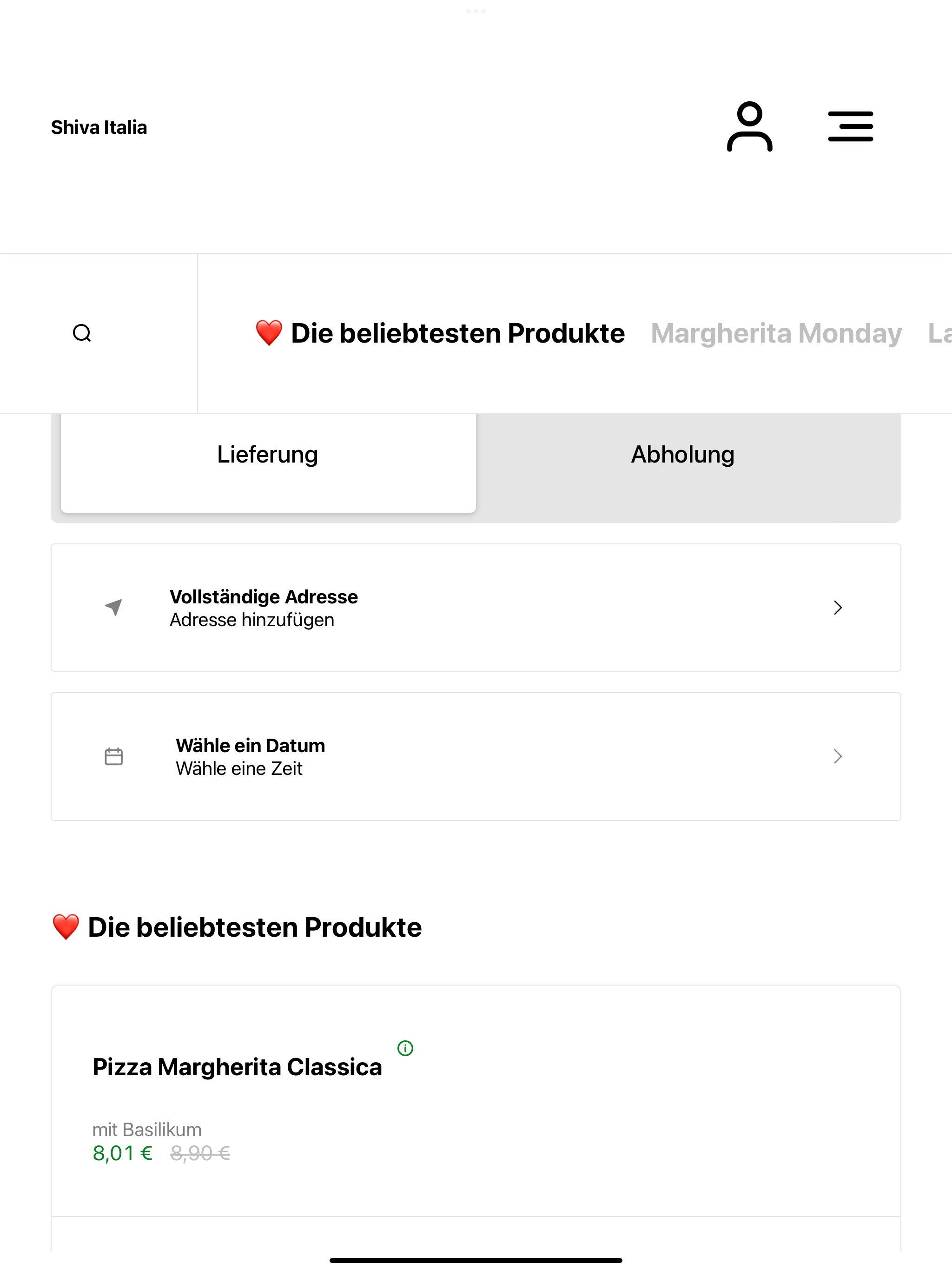Select the partially visible La category tab
This screenshot has width=952, height=1270.
pyautogui.click(x=940, y=333)
